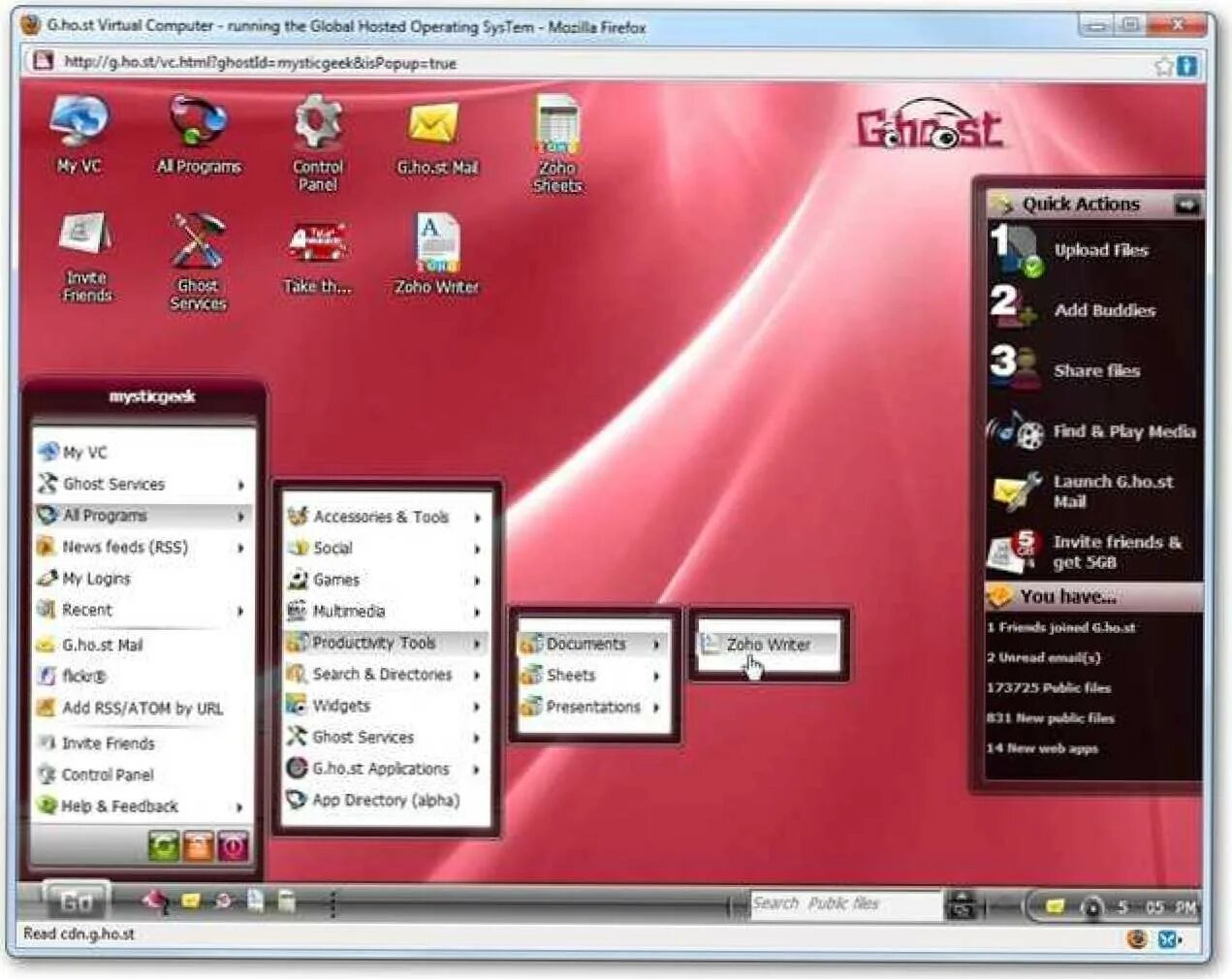The width and height of the screenshot is (1232, 979).
Task: Expand the Games submenu
Action: point(386,580)
